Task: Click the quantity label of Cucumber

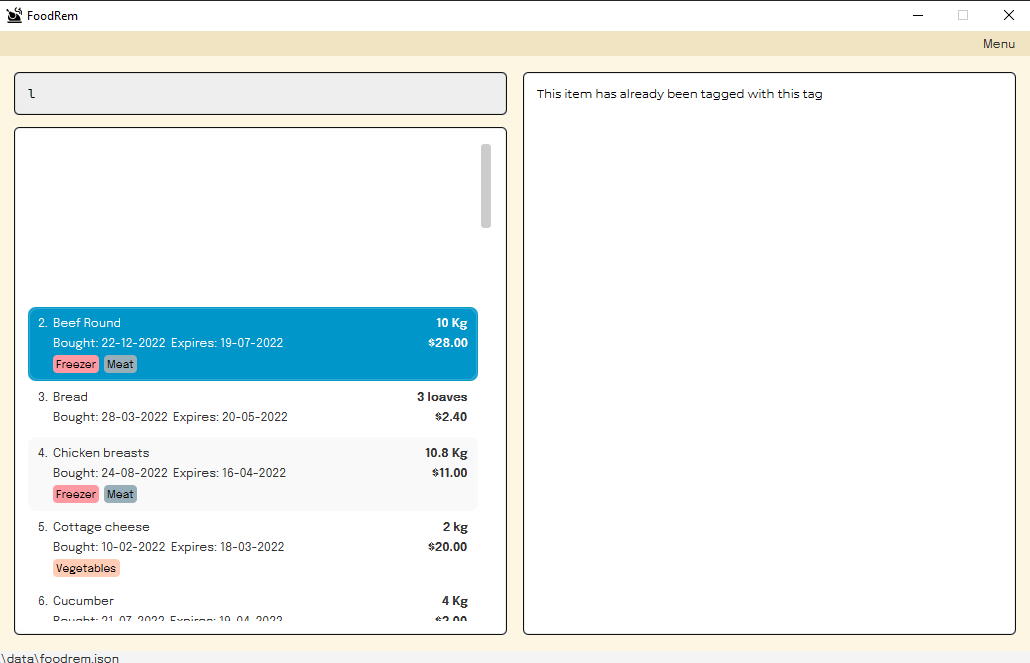Action: [x=454, y=600]
